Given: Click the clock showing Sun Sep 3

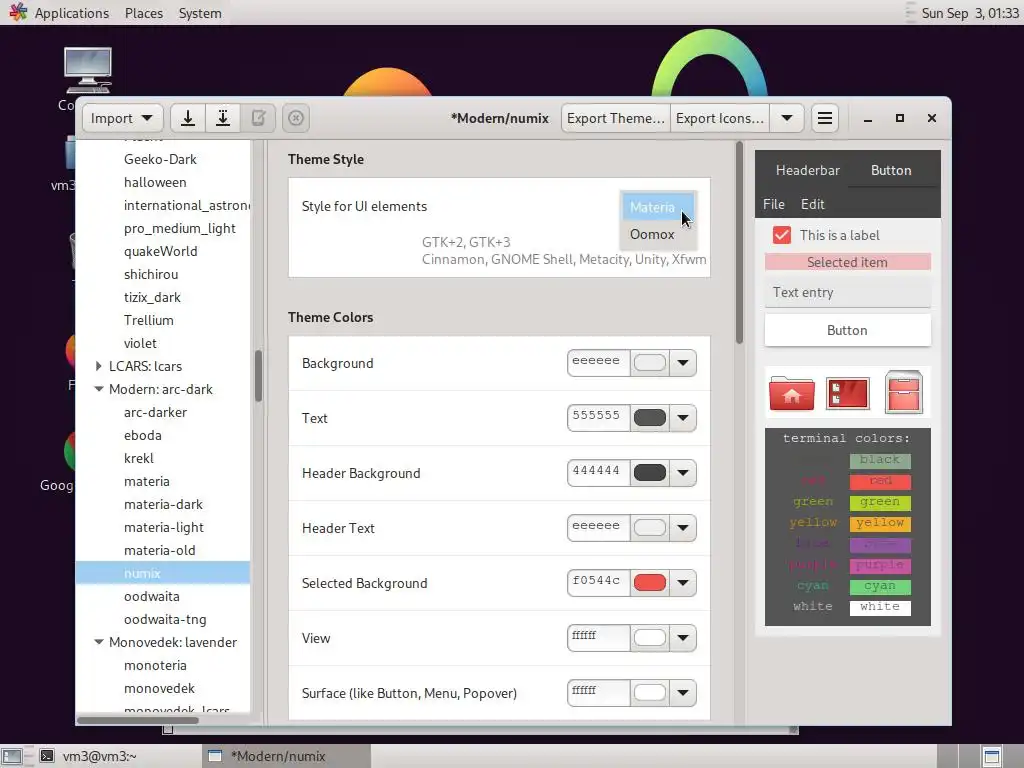Looking at the screenshot, I should 970,13.
